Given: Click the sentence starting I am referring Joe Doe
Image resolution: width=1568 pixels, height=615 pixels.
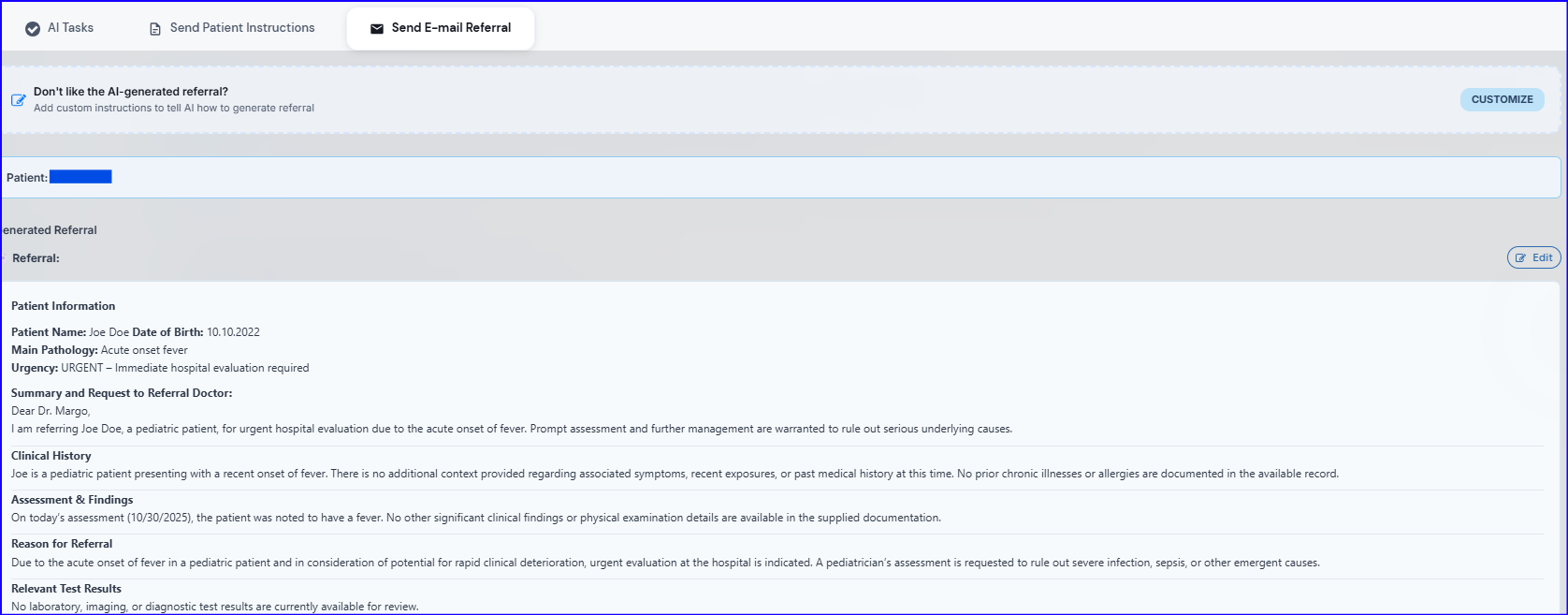Looking at the screenshot, I should 512,429.
